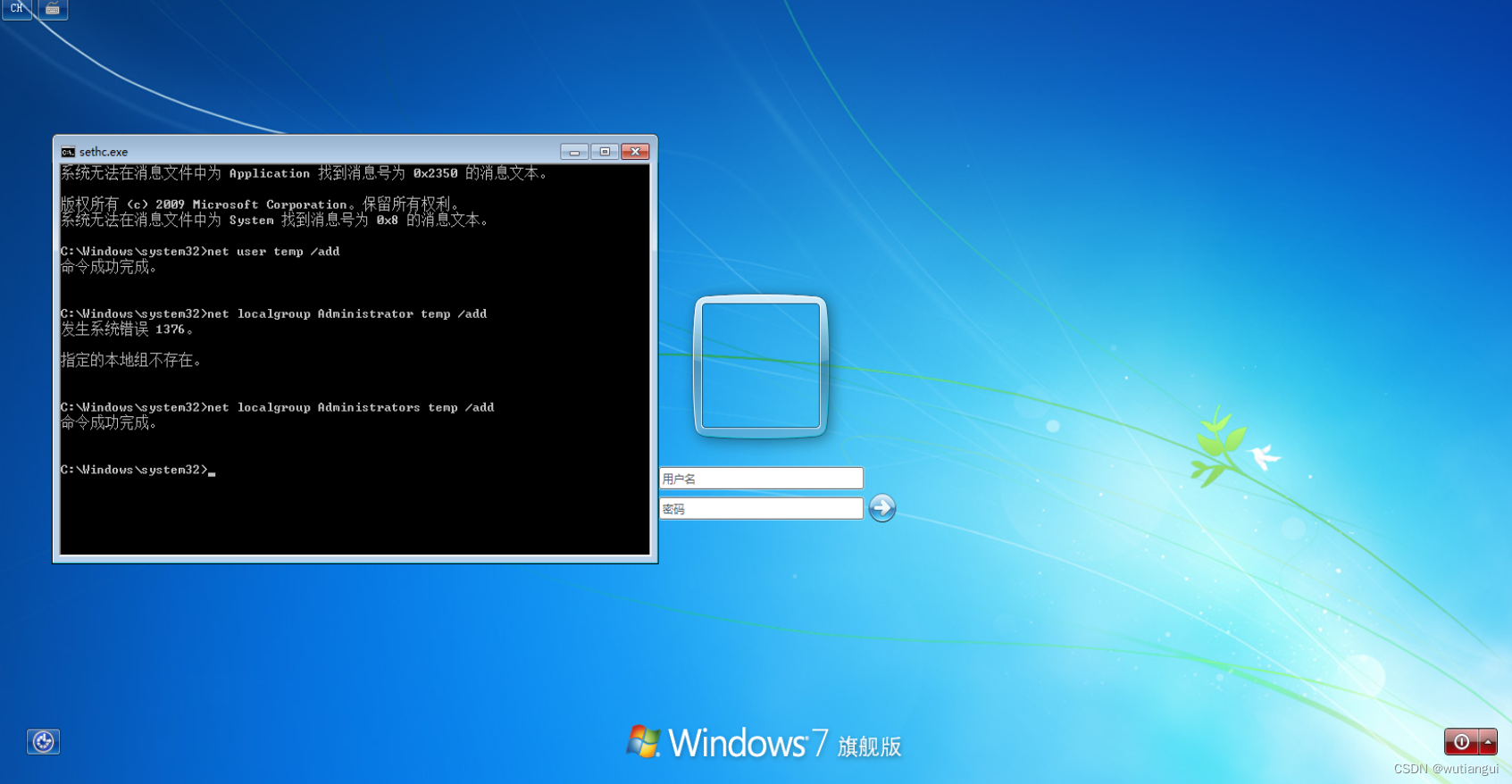Open the shutdown options arrow menu
The height and width of the screenshot is (784, 1512).
click(x=1488, y=741)
